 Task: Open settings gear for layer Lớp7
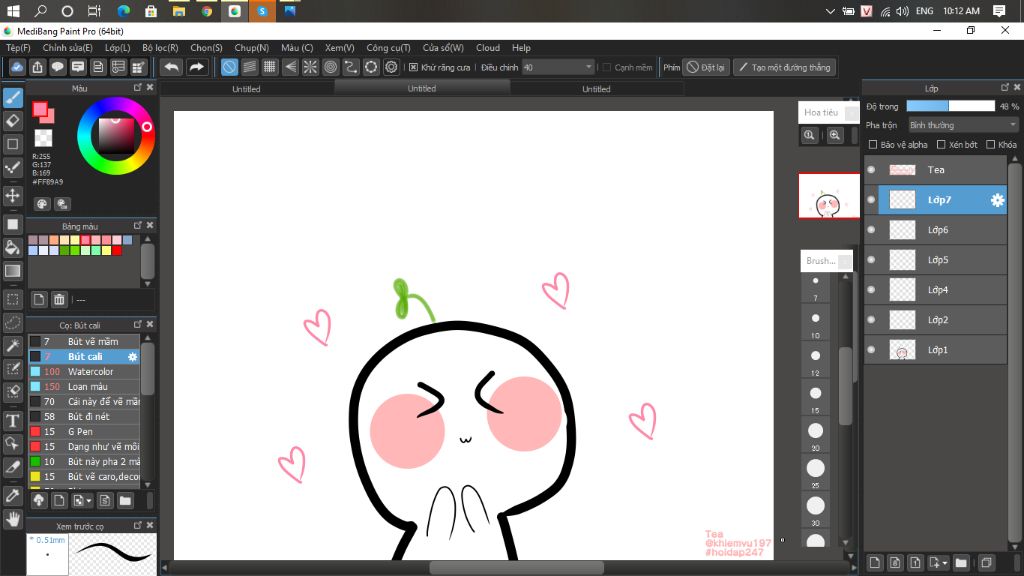pos(997,200)
